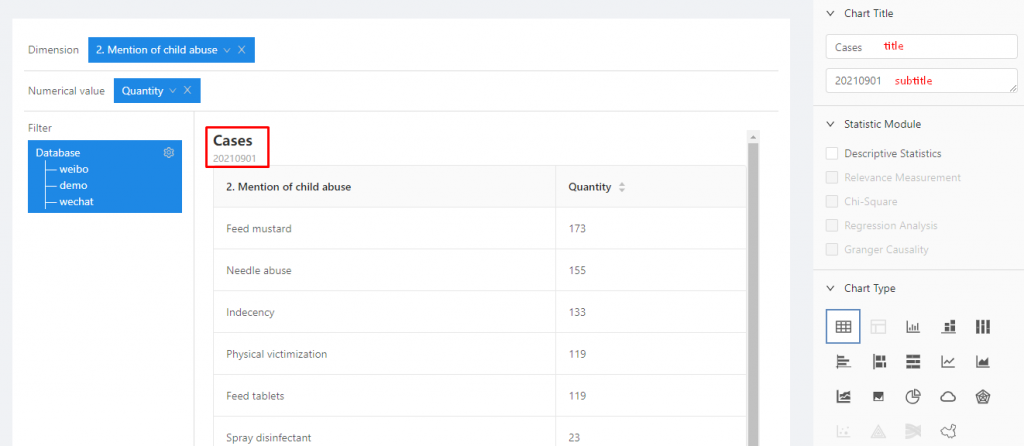Screen dimensions: 1024x446
Task: Open the Quantity tag dropdown arrow
Action: (173, 91)
